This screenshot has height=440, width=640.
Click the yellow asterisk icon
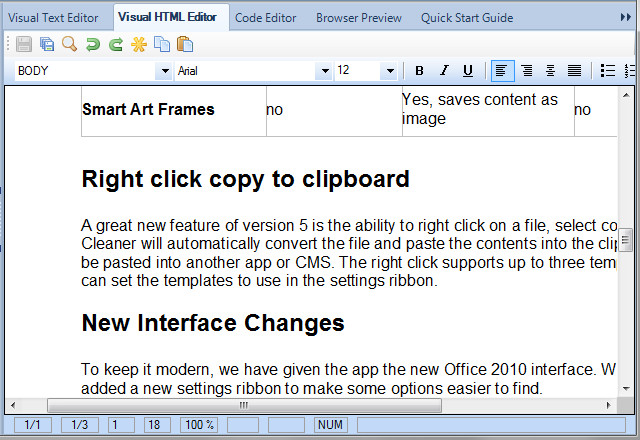click(x=139, y=44)
